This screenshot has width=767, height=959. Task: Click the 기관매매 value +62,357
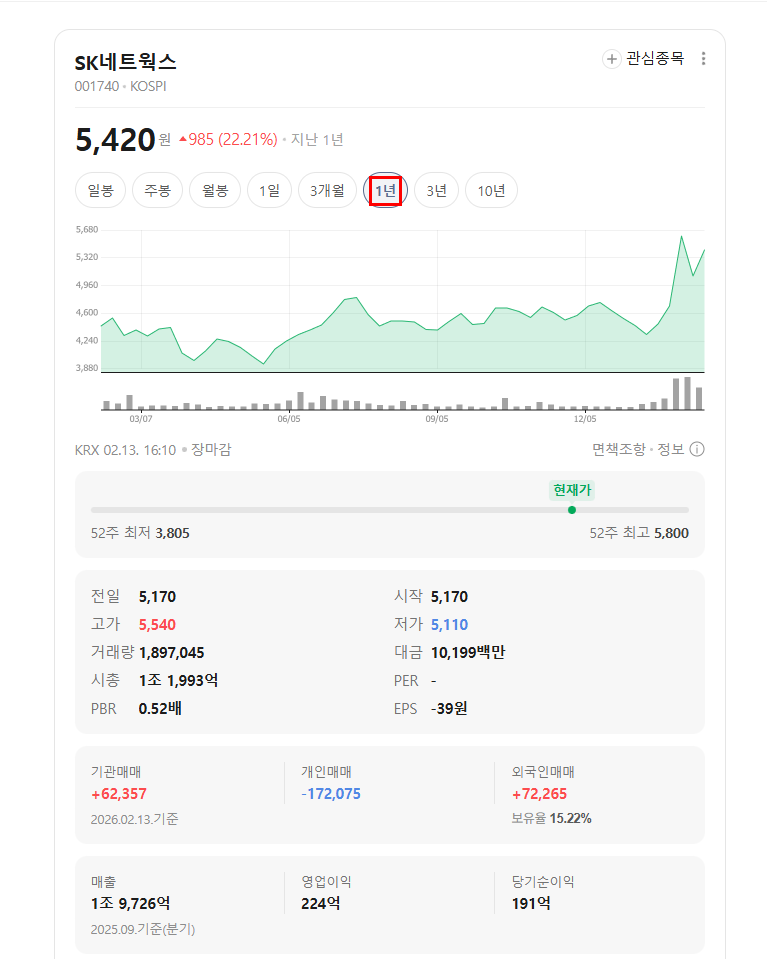click(x=119, y=794)
